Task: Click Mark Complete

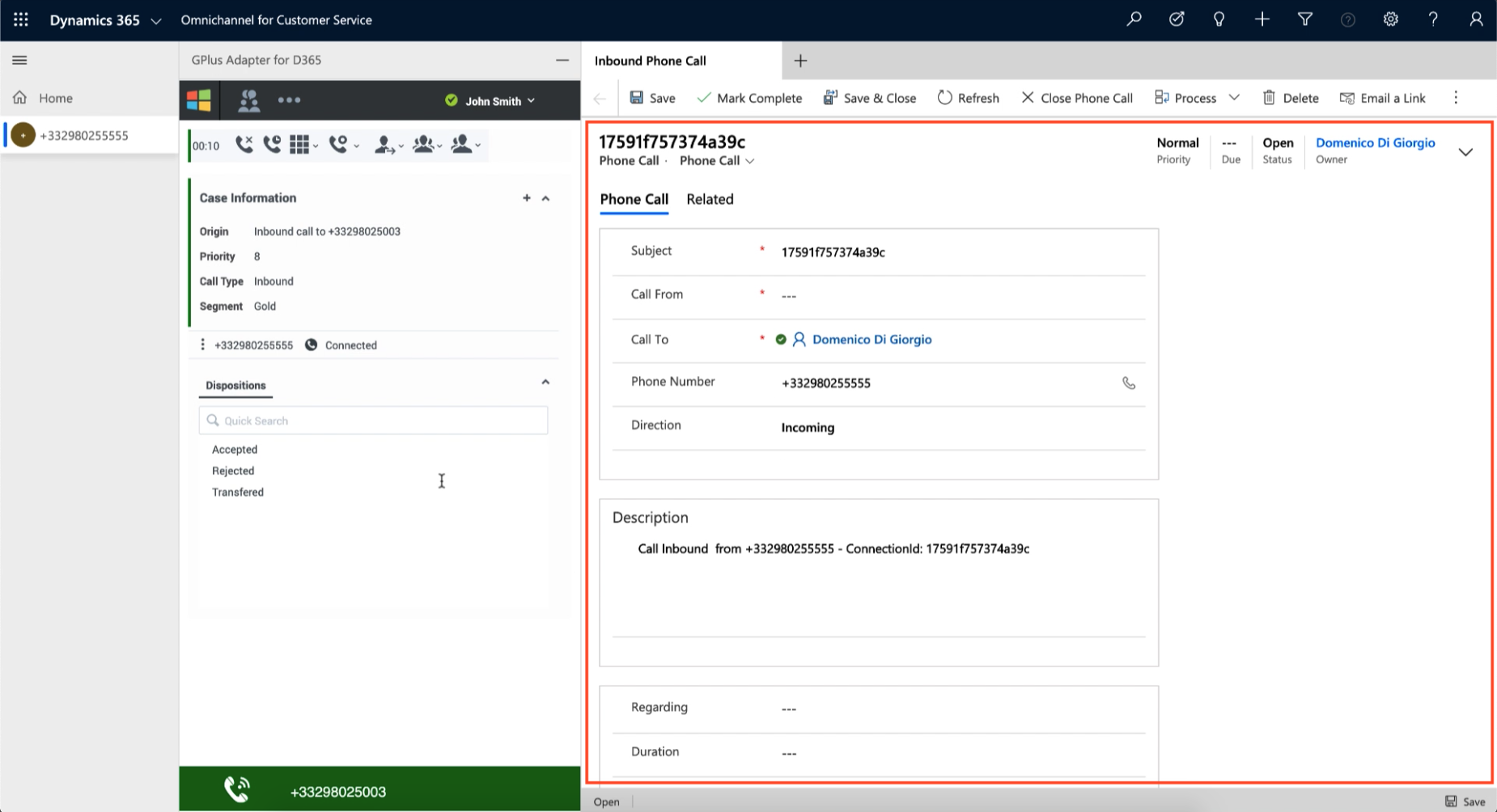Action: (x=749, y=98)
